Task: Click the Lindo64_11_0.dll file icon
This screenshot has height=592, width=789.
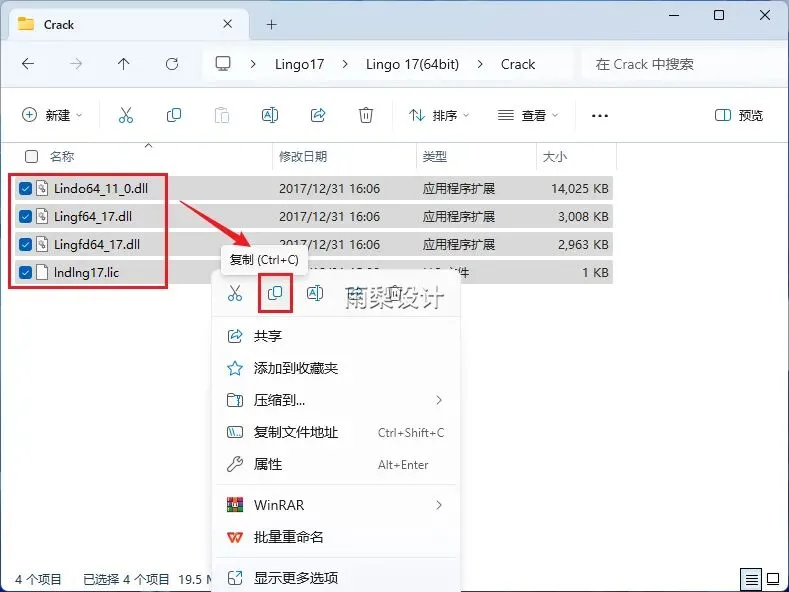Action: (x=42, y=188)
